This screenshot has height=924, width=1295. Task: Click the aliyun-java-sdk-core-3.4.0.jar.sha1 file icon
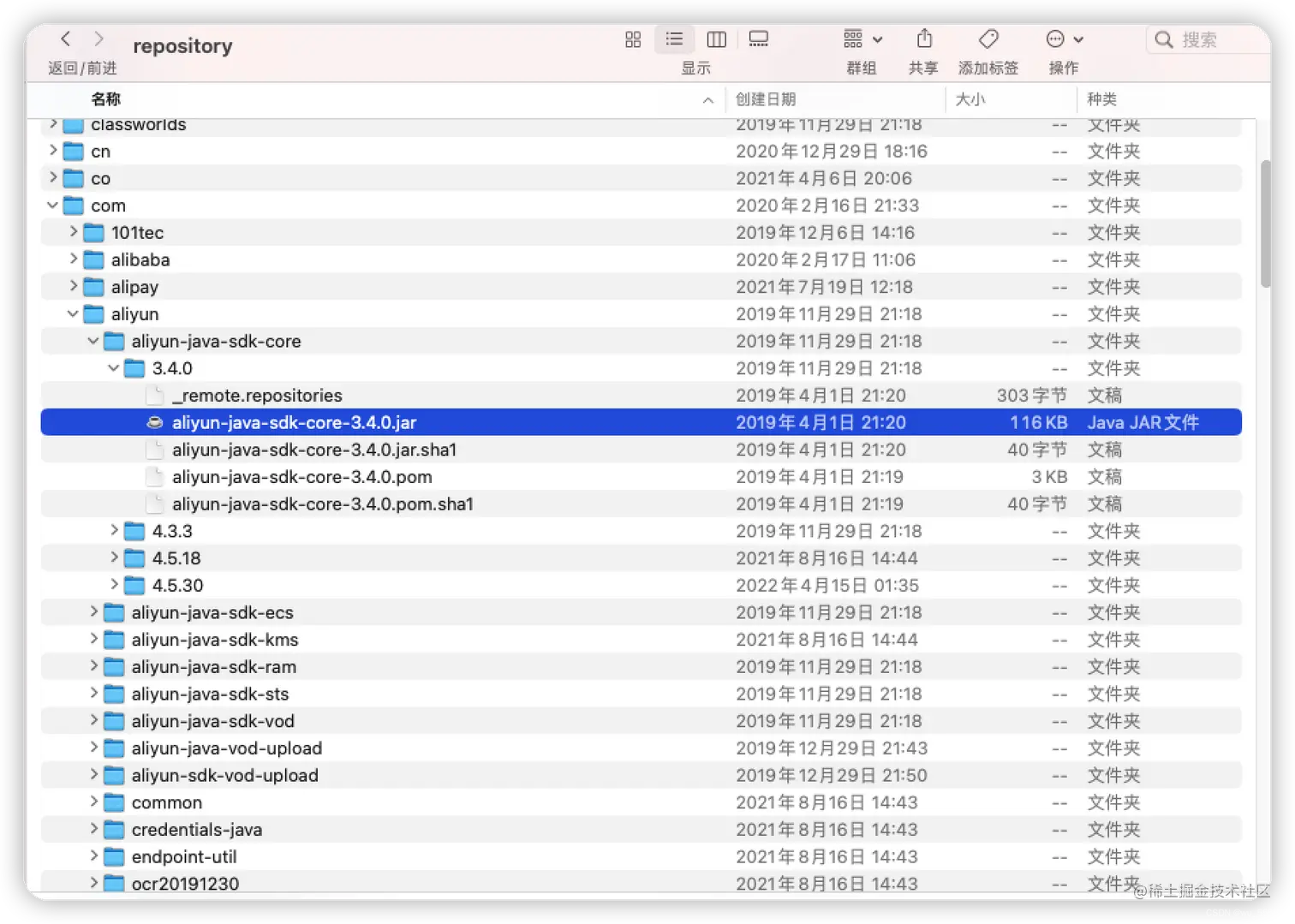(155, 450)
